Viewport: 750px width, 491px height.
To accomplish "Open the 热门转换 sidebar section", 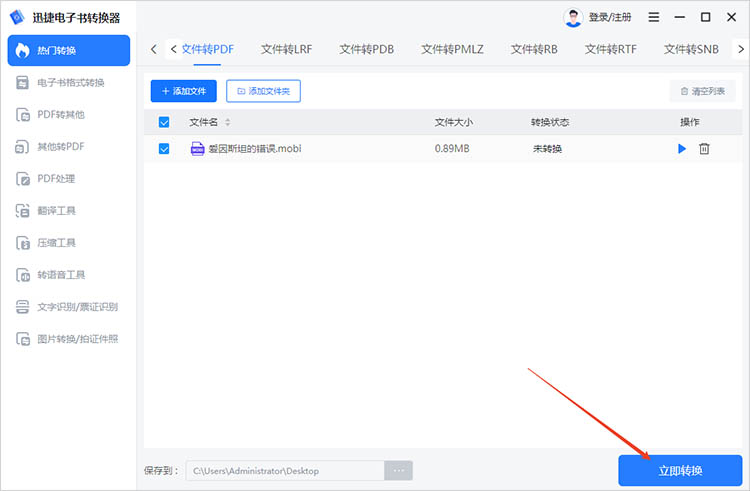I will pyautogui.click(x=69, y=50).
